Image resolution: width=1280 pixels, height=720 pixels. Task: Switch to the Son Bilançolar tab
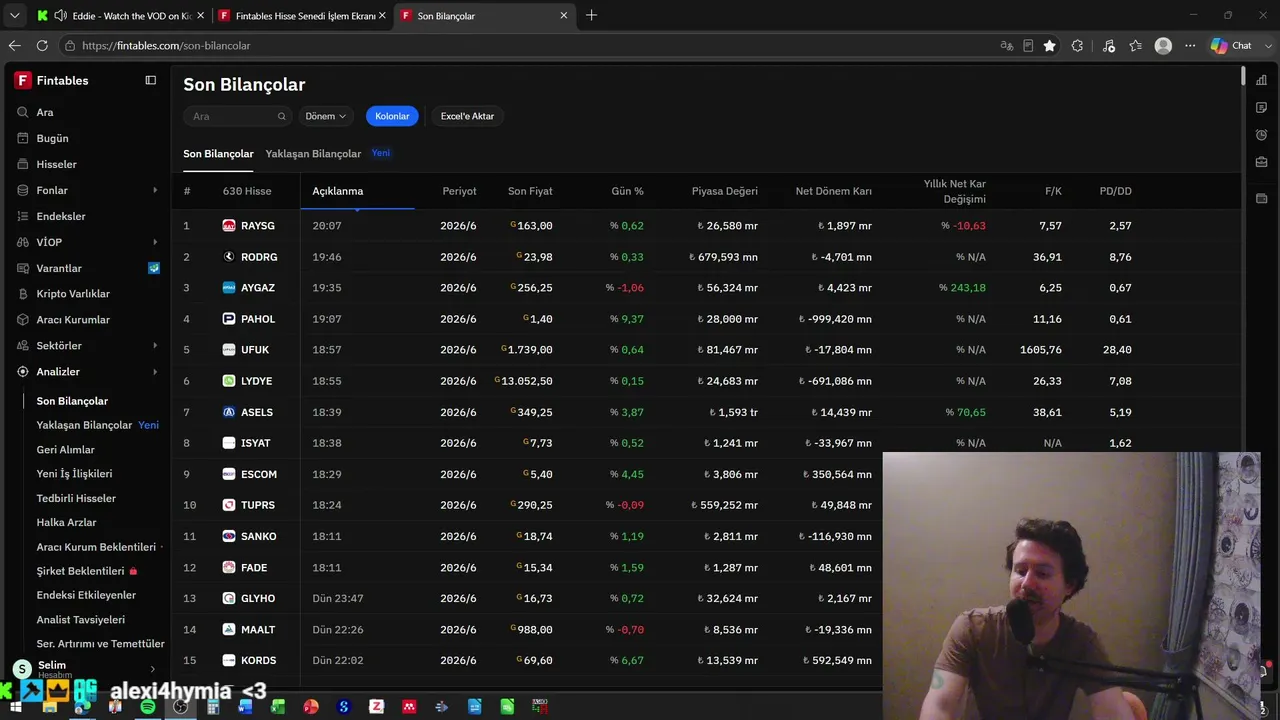[218, 154]
